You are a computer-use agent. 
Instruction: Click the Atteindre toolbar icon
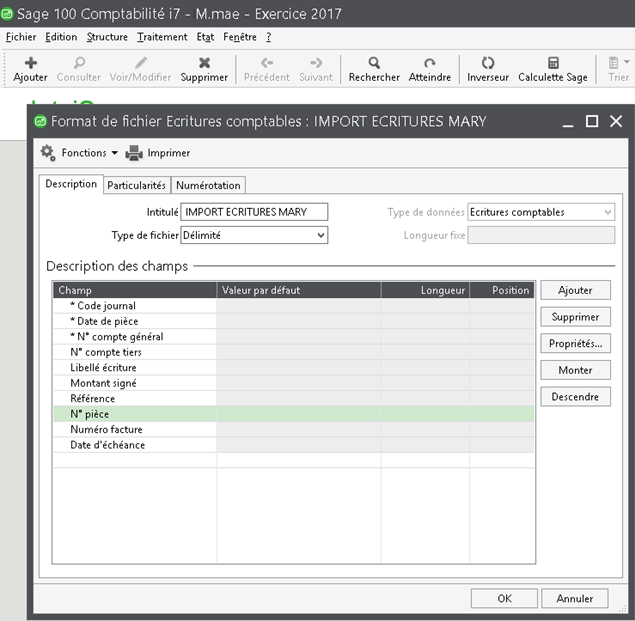tap(430, 63)
